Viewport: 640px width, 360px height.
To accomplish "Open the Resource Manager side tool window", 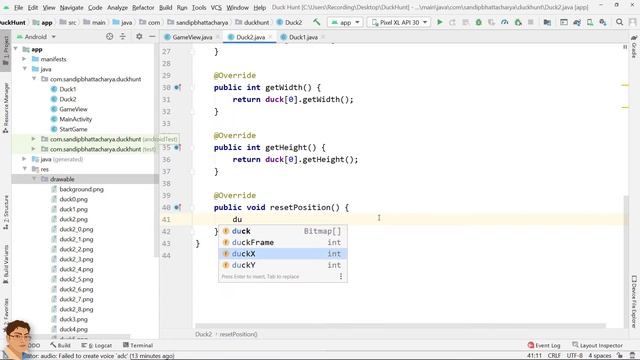I will 6,107.
